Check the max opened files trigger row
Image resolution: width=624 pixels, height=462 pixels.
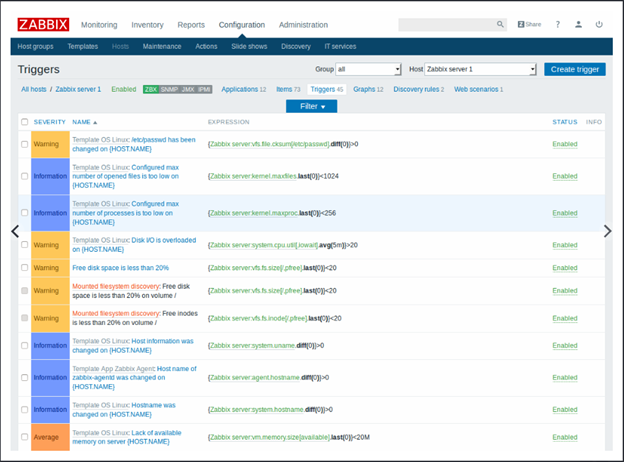25,176
